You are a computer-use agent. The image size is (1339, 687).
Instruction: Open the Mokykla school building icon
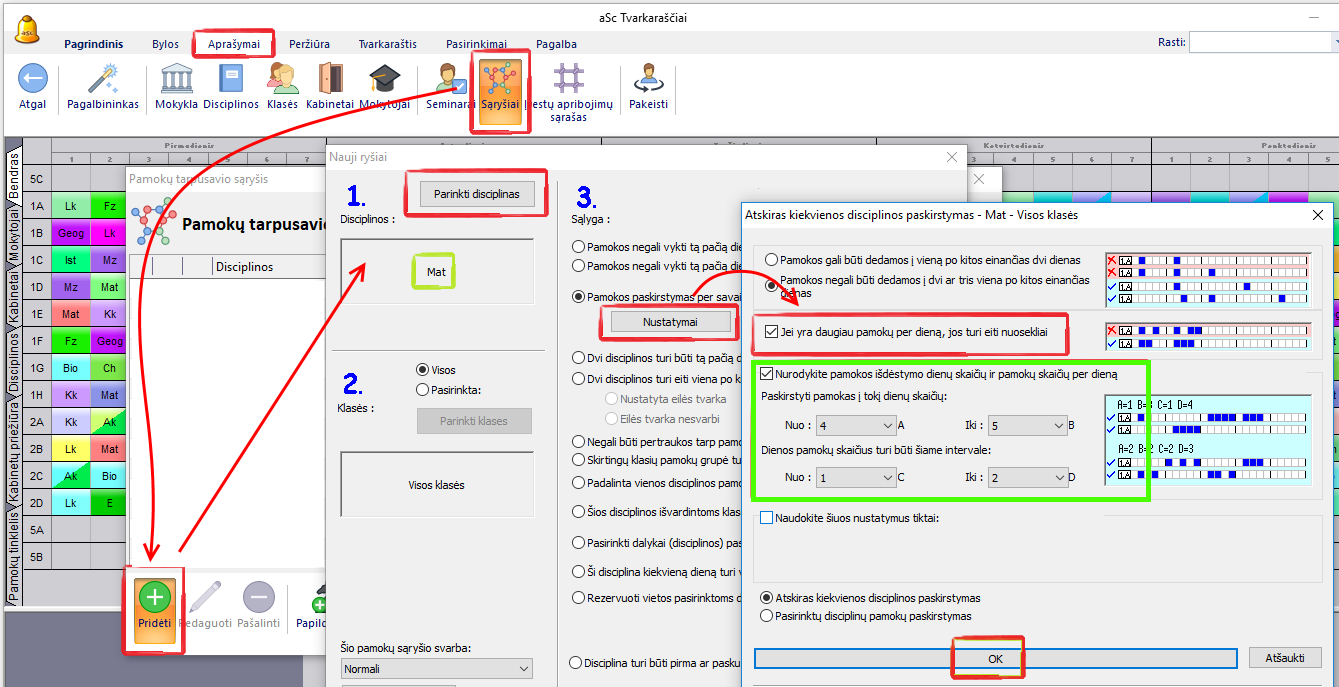(176, 79)
